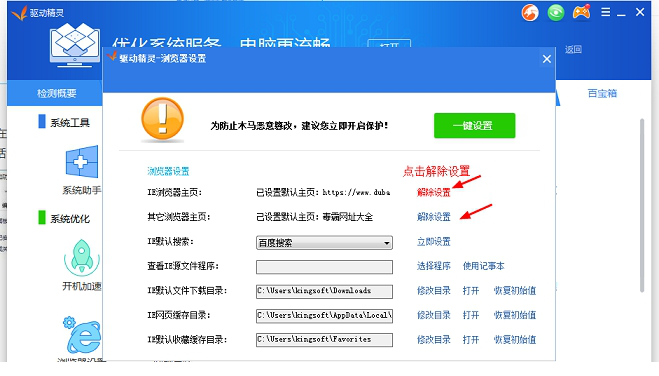Click 恢复初始值 for IE网页缓存目录
This screenshot has height=376, width=659.
(515, 315)
